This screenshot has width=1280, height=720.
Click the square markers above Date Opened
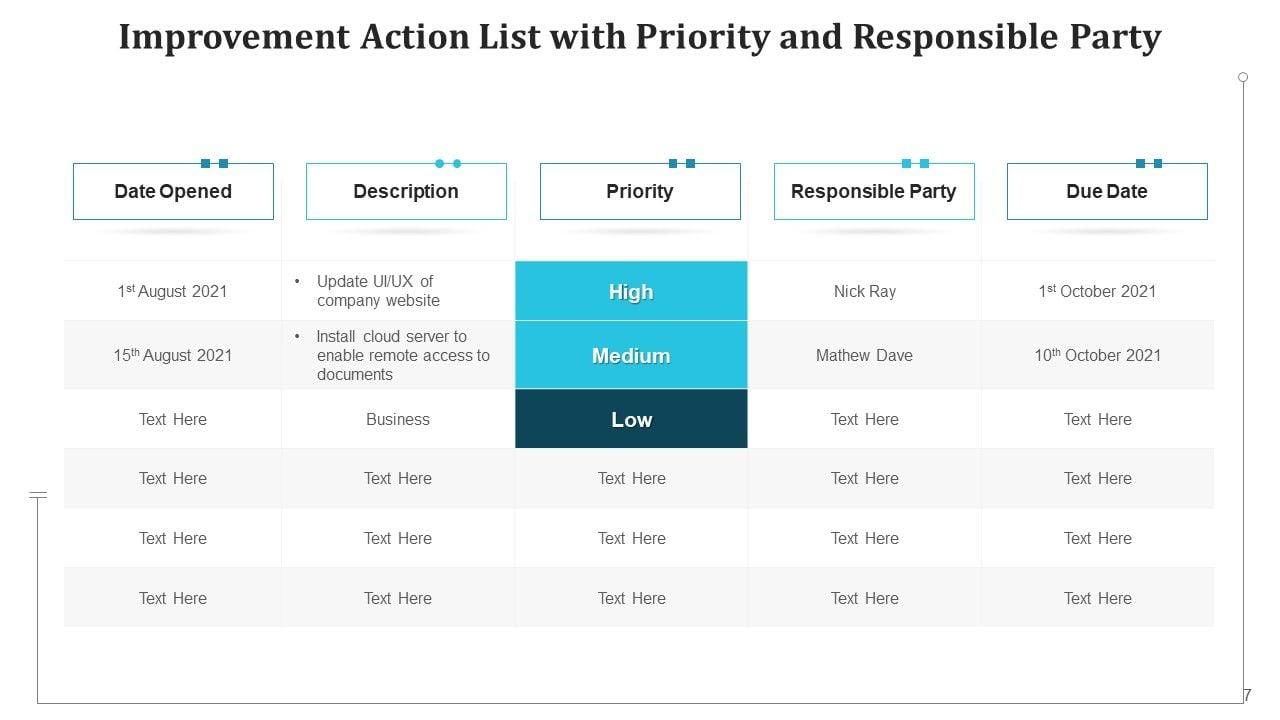pyautogui.click(x=214, y=163)
